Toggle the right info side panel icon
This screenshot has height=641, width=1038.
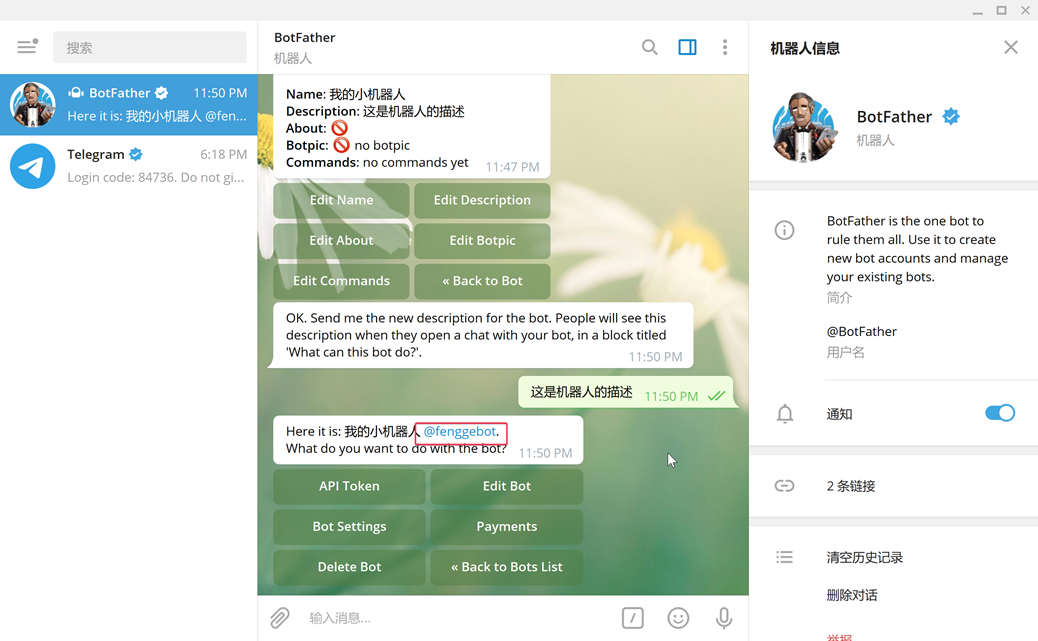tap(687, 47)
